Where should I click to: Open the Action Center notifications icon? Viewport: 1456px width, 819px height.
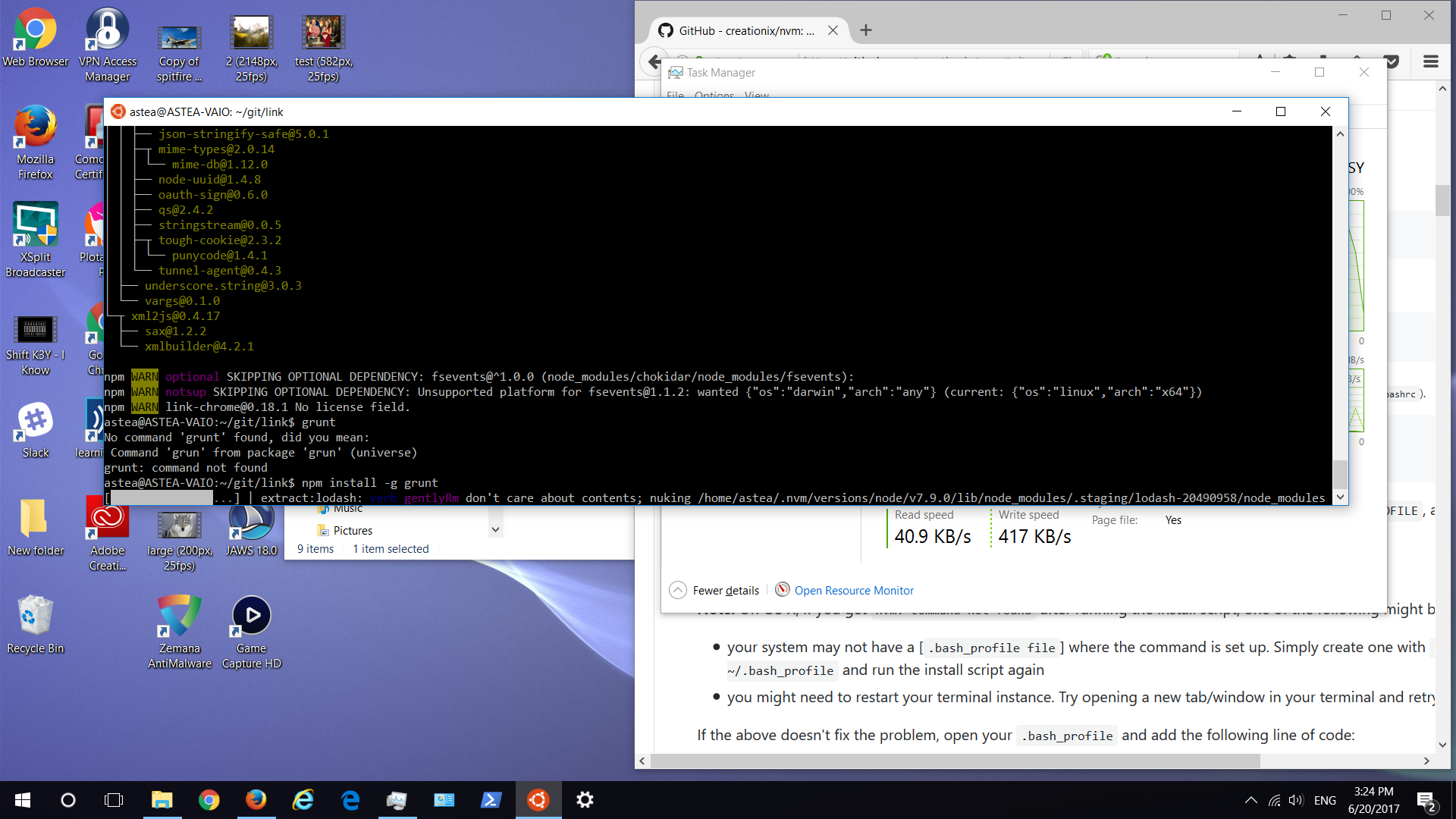(1426, 800)
